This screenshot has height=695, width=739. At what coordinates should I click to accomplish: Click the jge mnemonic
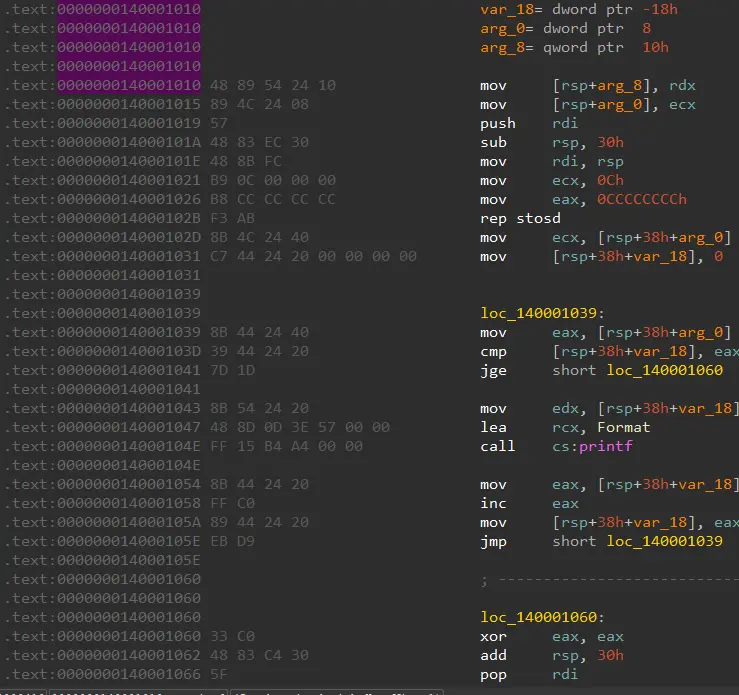point(493,370)
